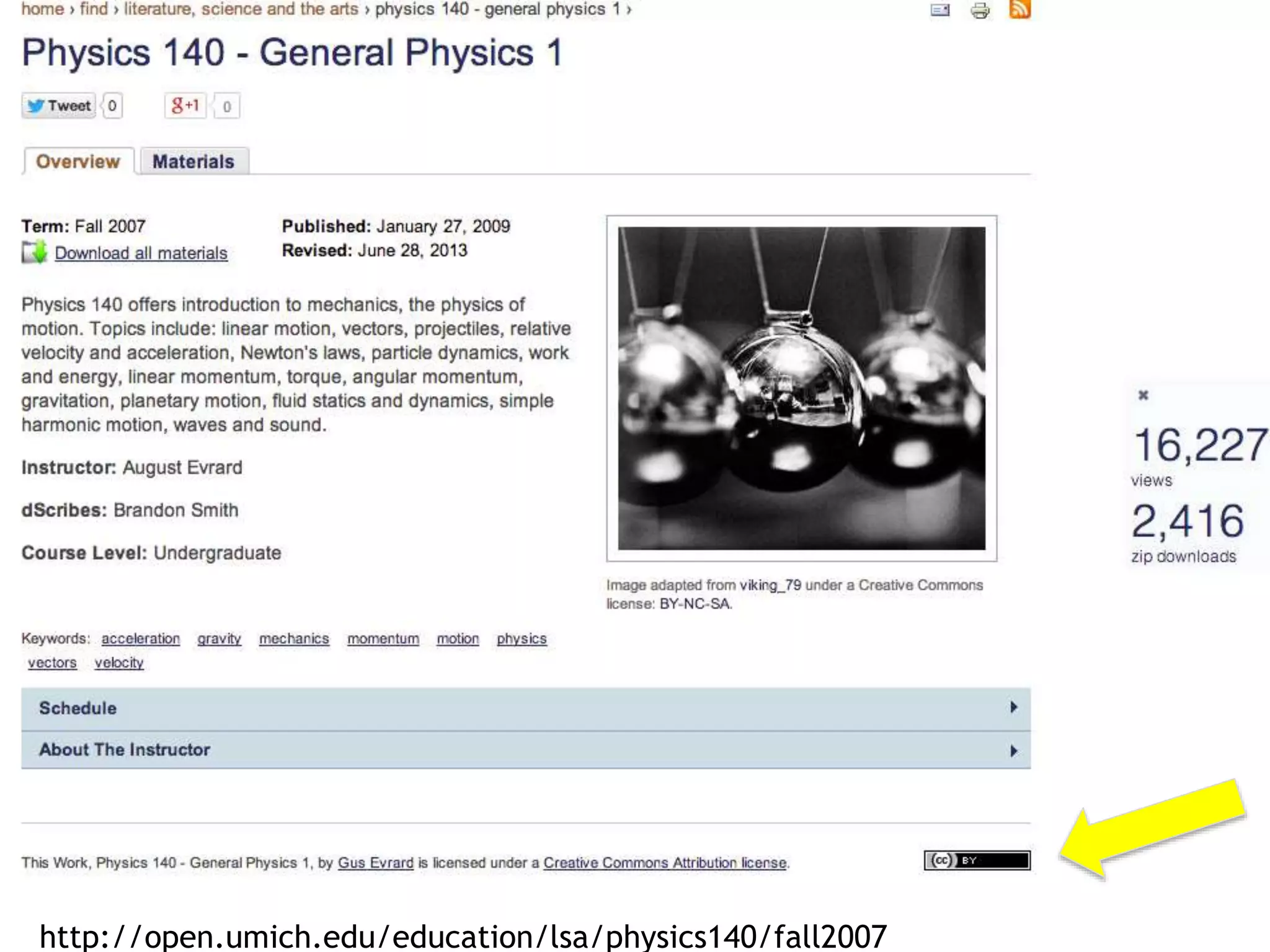Click the green download folder icon

[35, 252]
